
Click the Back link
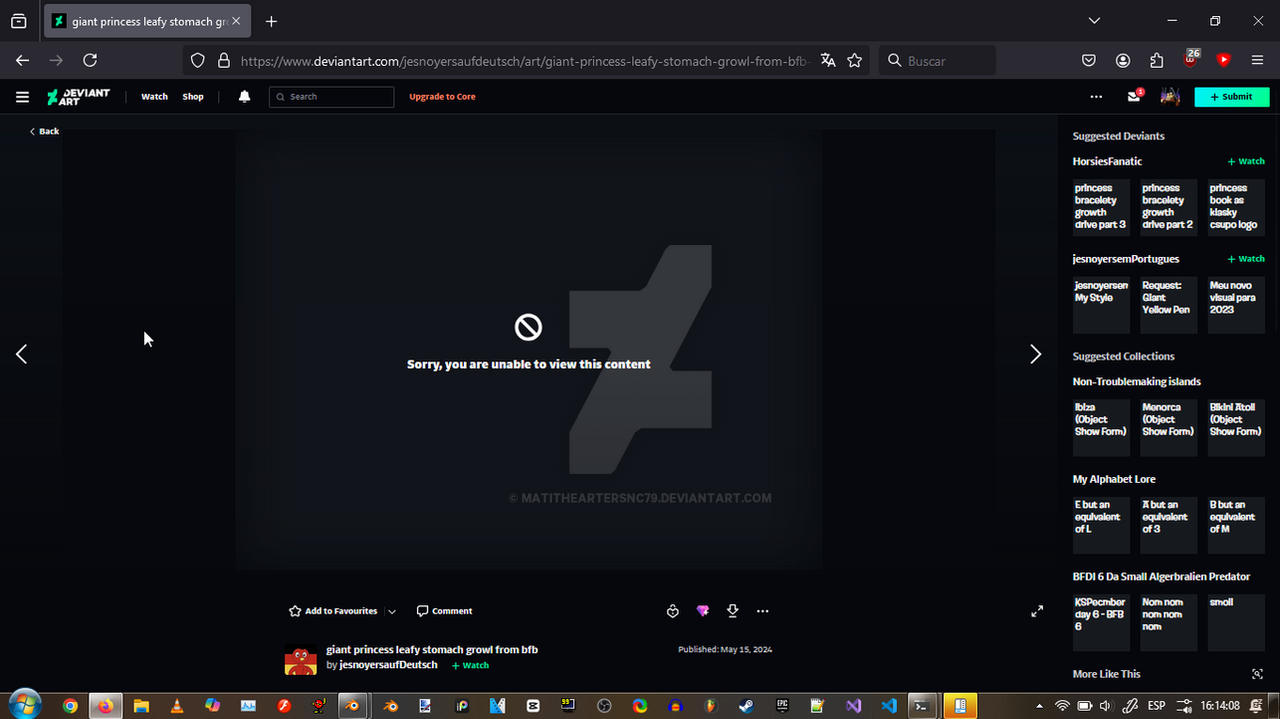(44, 131)
